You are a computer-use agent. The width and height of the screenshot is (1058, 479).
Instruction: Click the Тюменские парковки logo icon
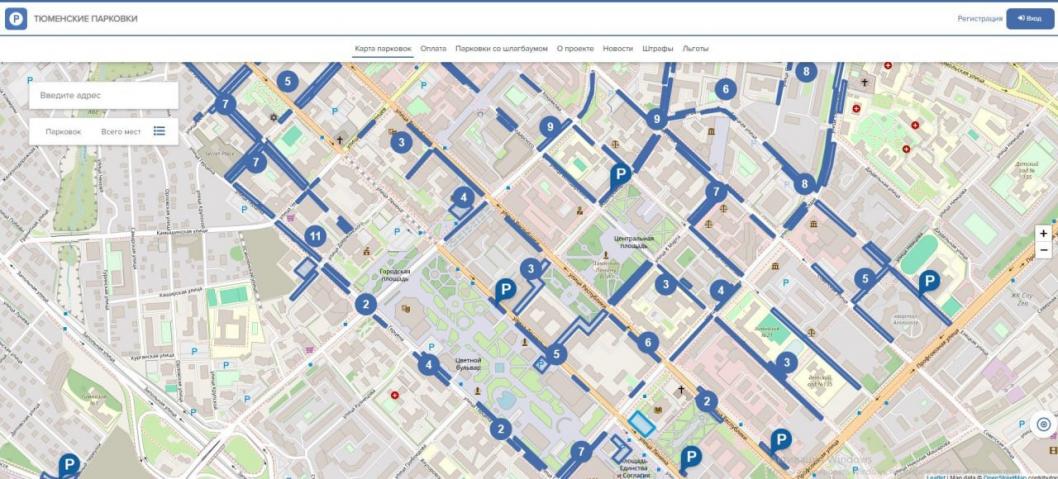tap(16, 19)
